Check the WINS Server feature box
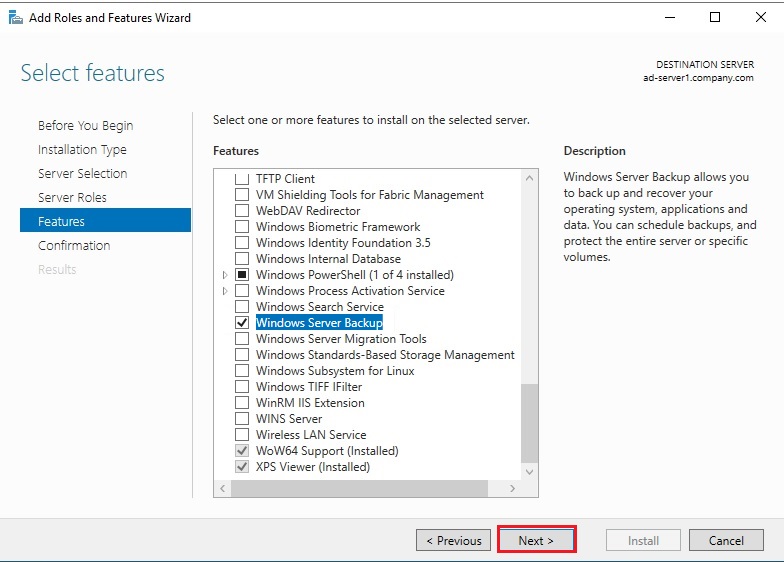 click(241, 419)
